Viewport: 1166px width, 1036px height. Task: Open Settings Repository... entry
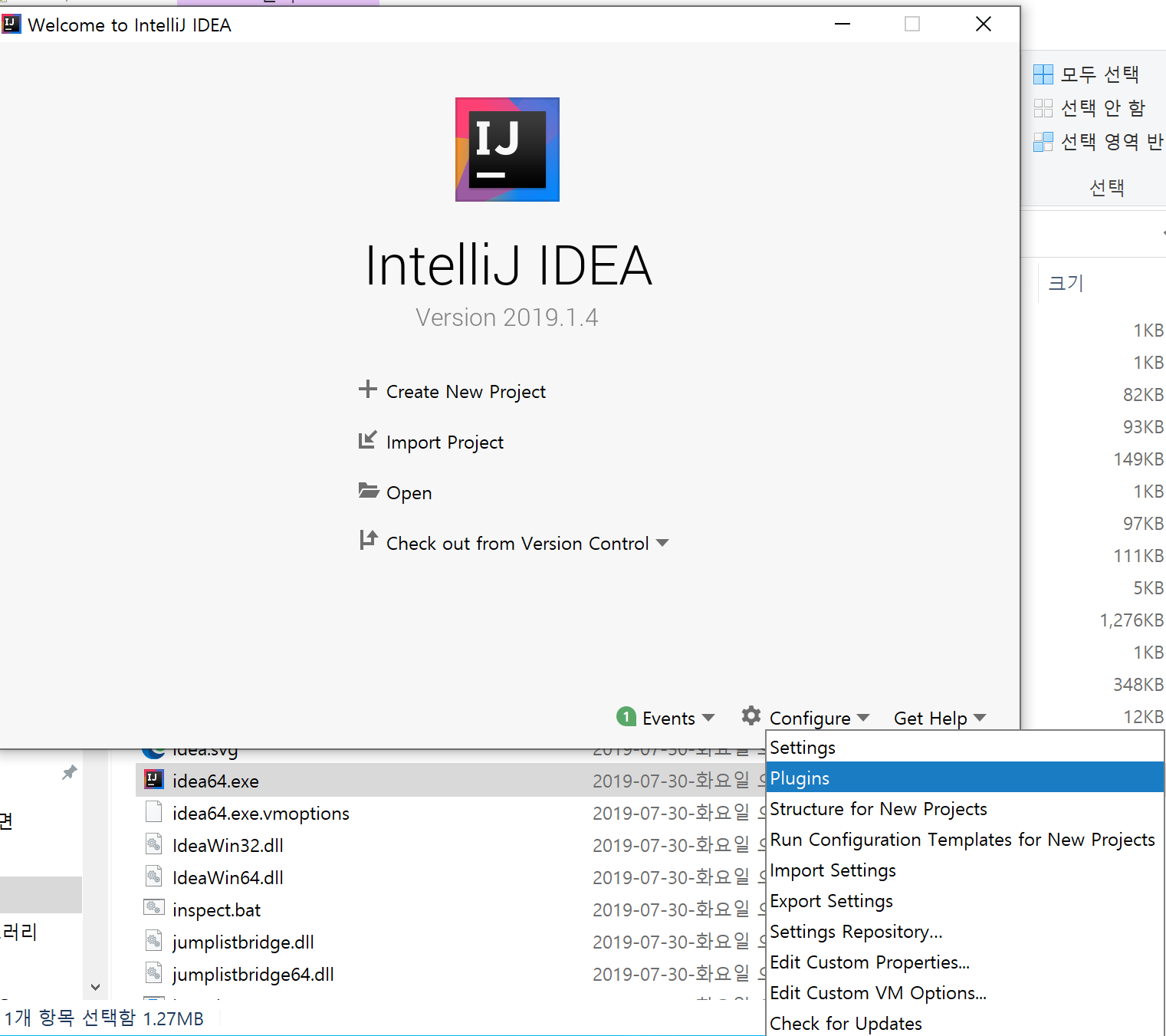point(965,931)
